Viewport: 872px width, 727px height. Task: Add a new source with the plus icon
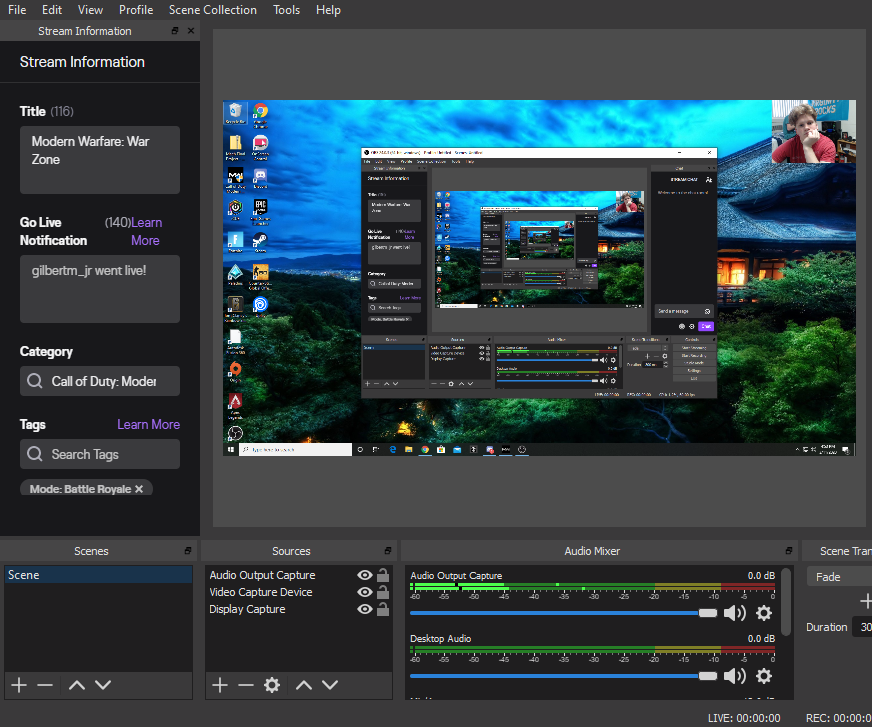click(x=219, y=685)
